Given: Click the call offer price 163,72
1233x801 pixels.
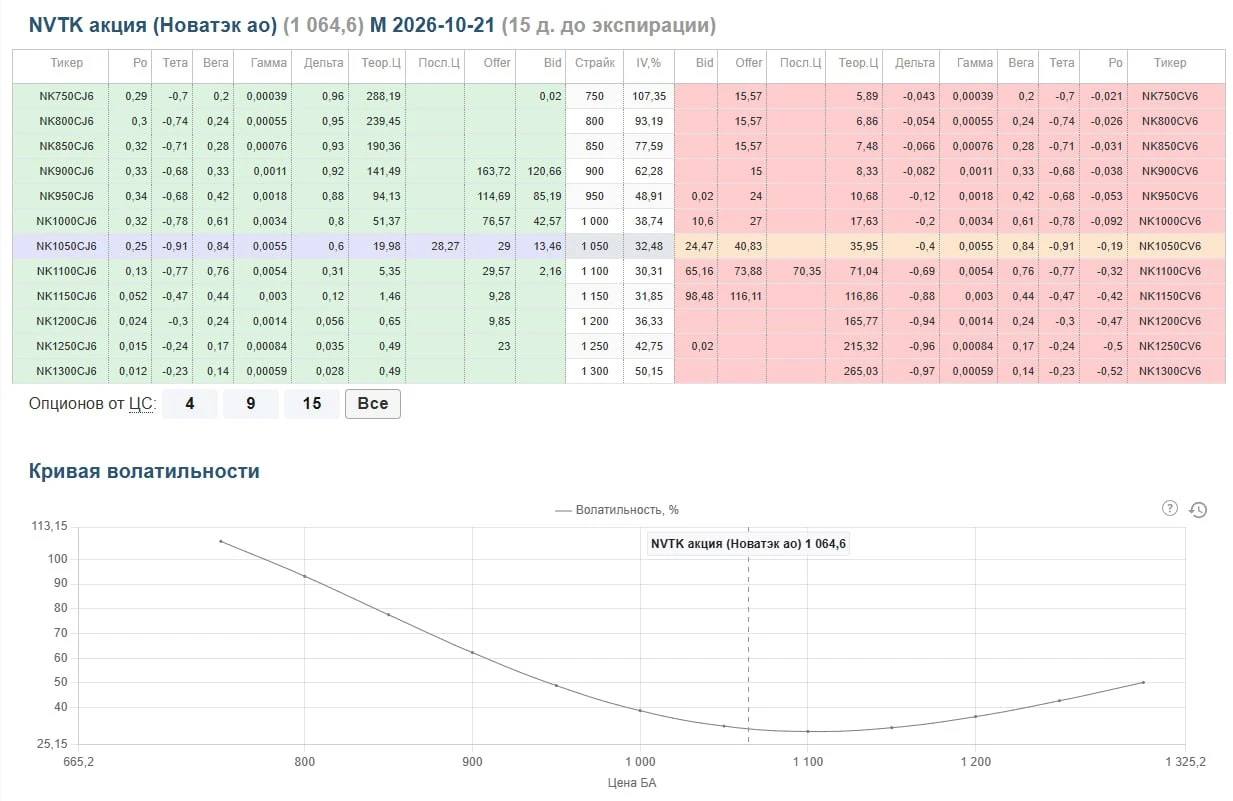Looking at the screenshot, I should (x=495, y=171).
